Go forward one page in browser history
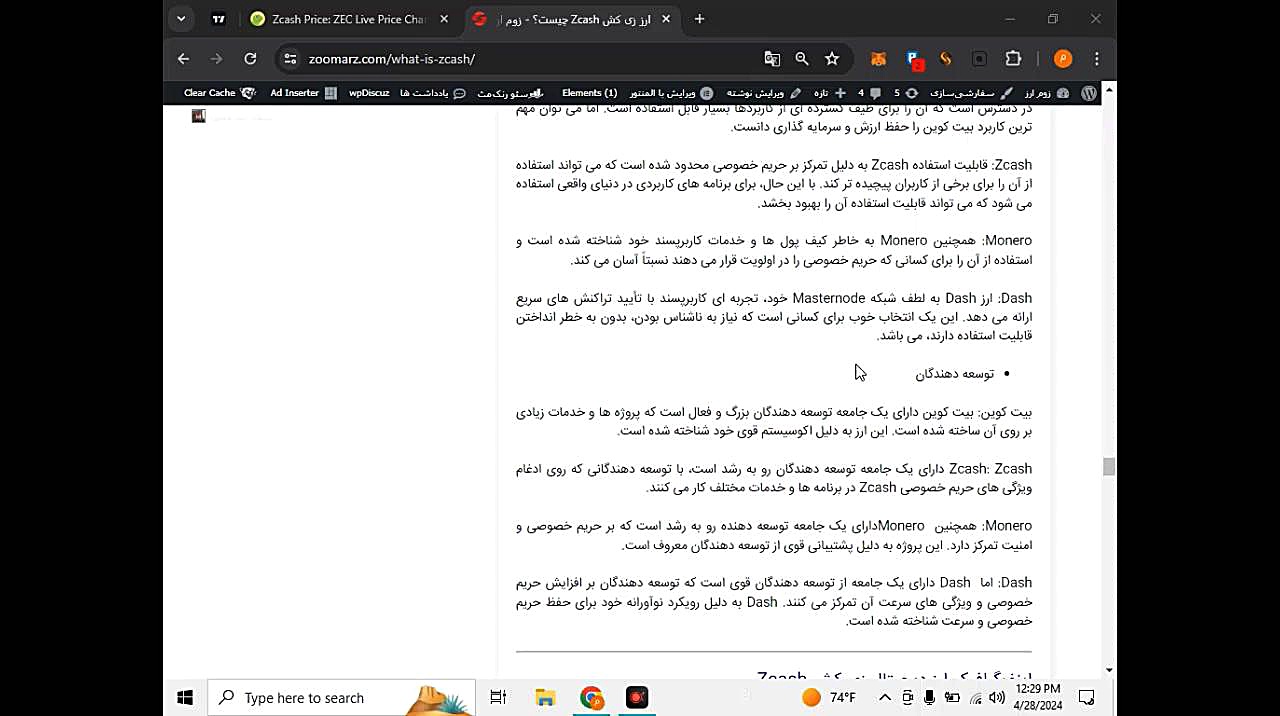Viewport: 1280px width, 716px height. click(x=216, y=59)
